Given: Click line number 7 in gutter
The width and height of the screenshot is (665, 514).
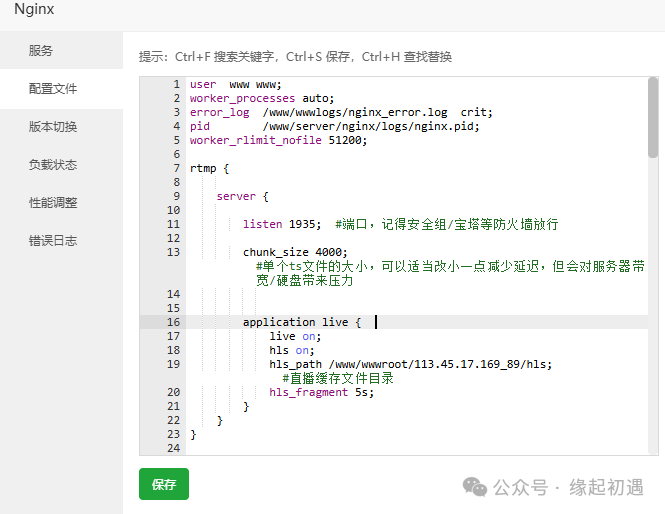Looking at the screenshot, I should click(176, 168).
